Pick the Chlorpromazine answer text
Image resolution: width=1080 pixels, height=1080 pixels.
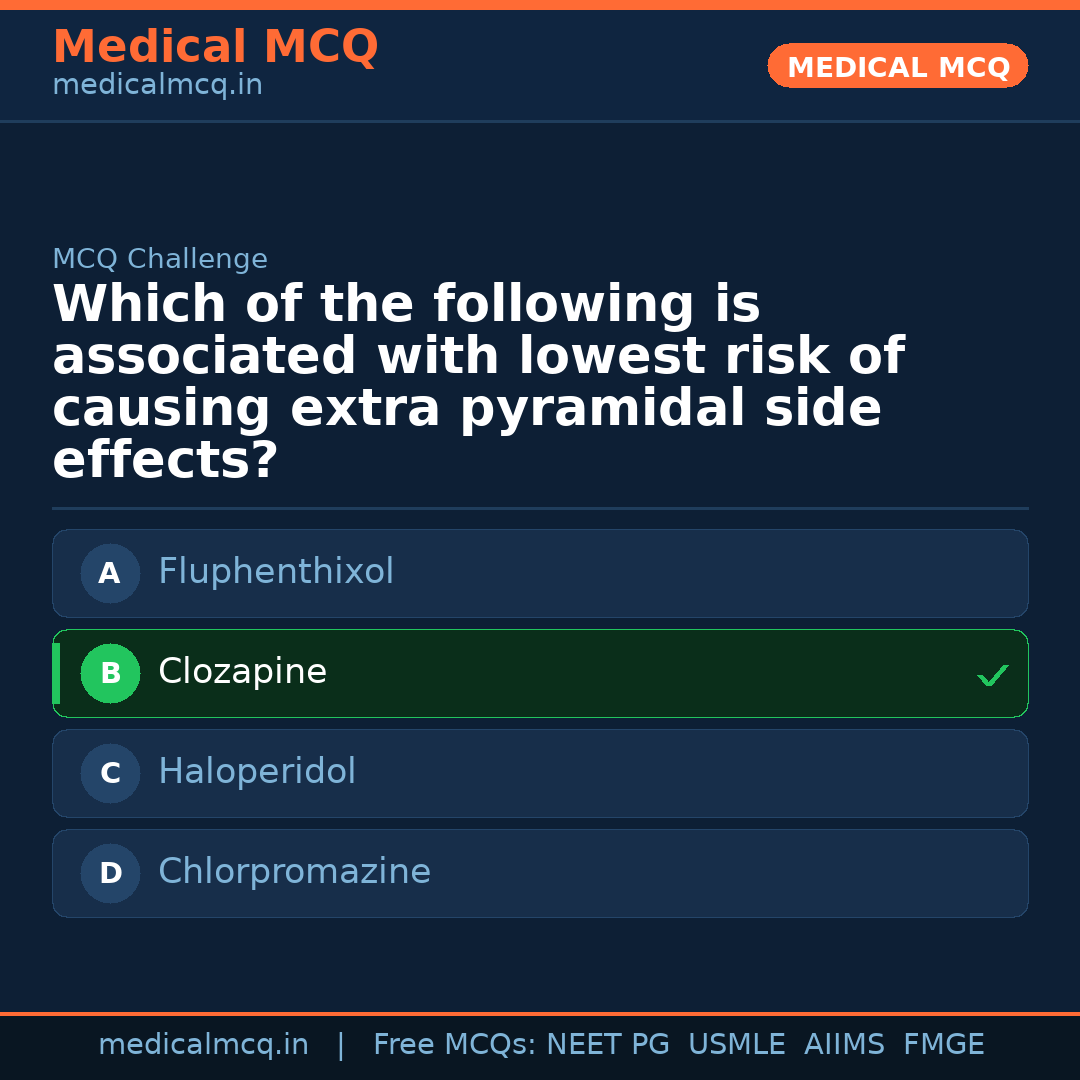coord(294,872)
